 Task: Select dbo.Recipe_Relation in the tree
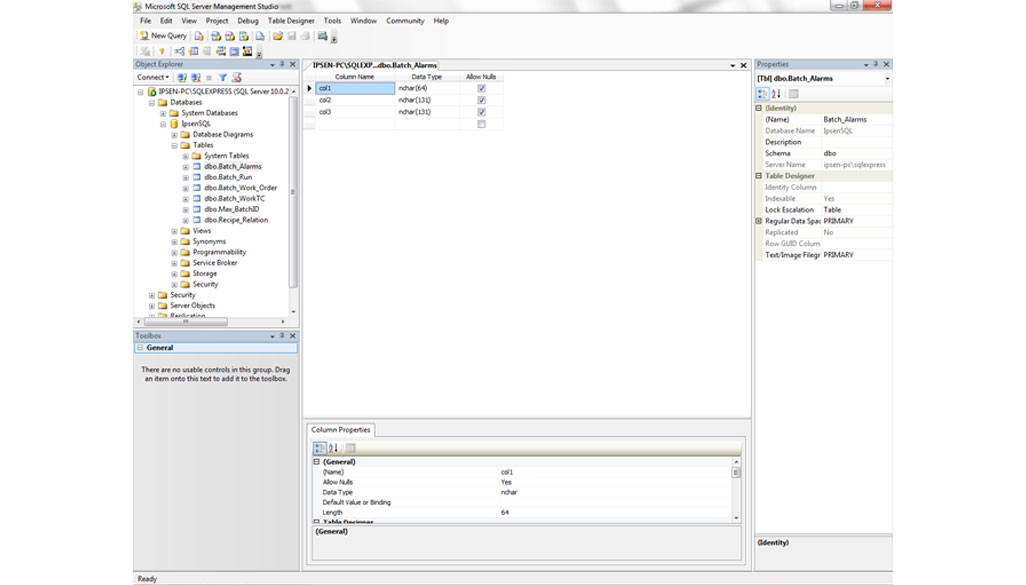coord(236,220)
